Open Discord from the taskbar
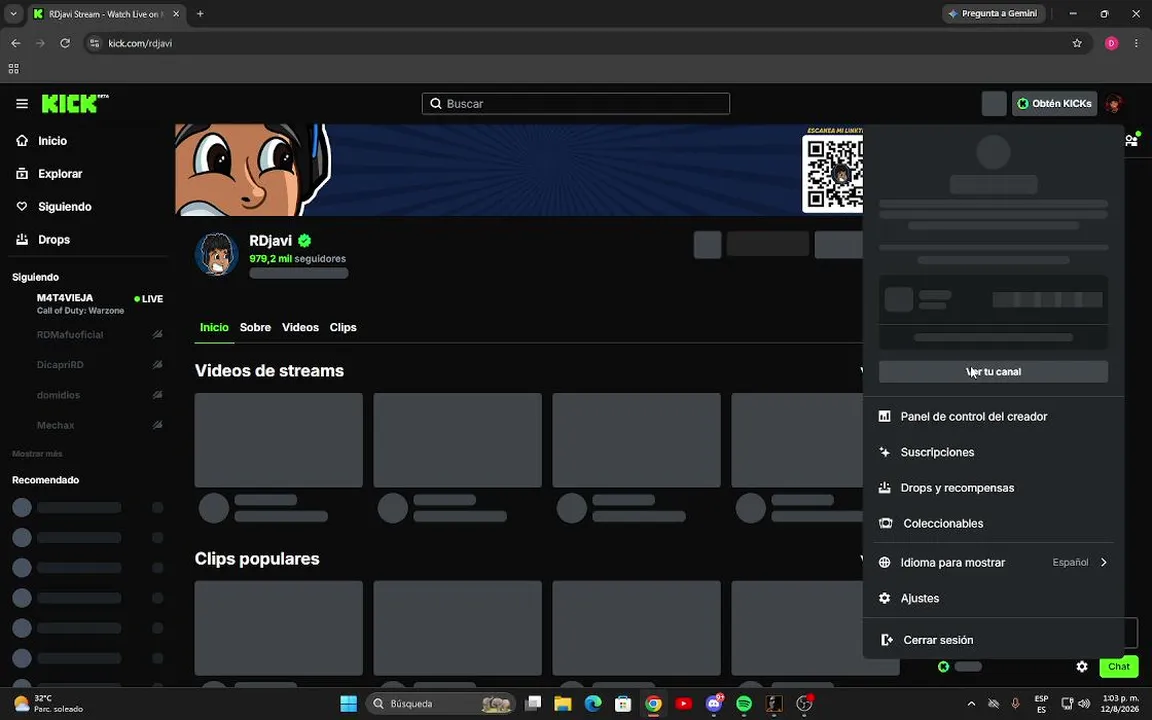1152x720 pixels. [713, 704]
